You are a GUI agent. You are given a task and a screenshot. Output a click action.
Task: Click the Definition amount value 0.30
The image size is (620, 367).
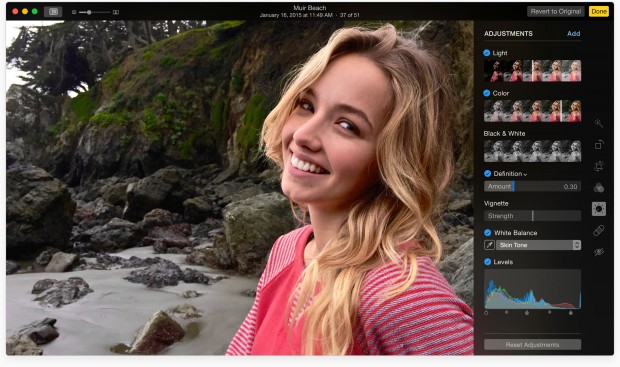click(571, 187)
